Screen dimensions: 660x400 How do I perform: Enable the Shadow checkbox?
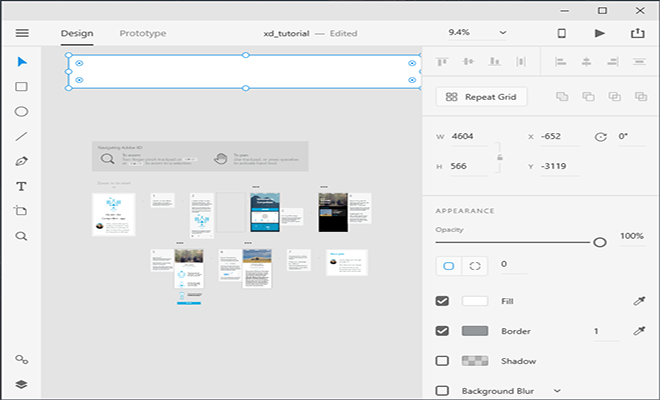442,361
